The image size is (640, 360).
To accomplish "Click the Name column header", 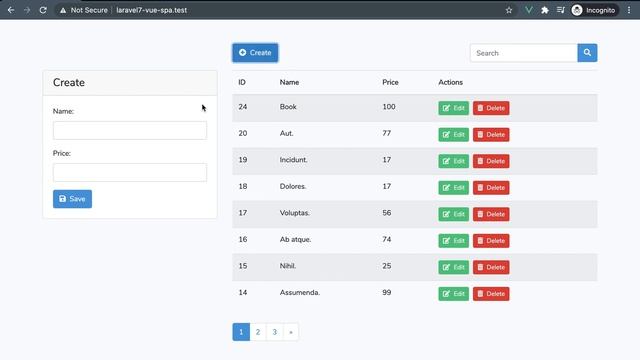I will click(x=289, y=82).
